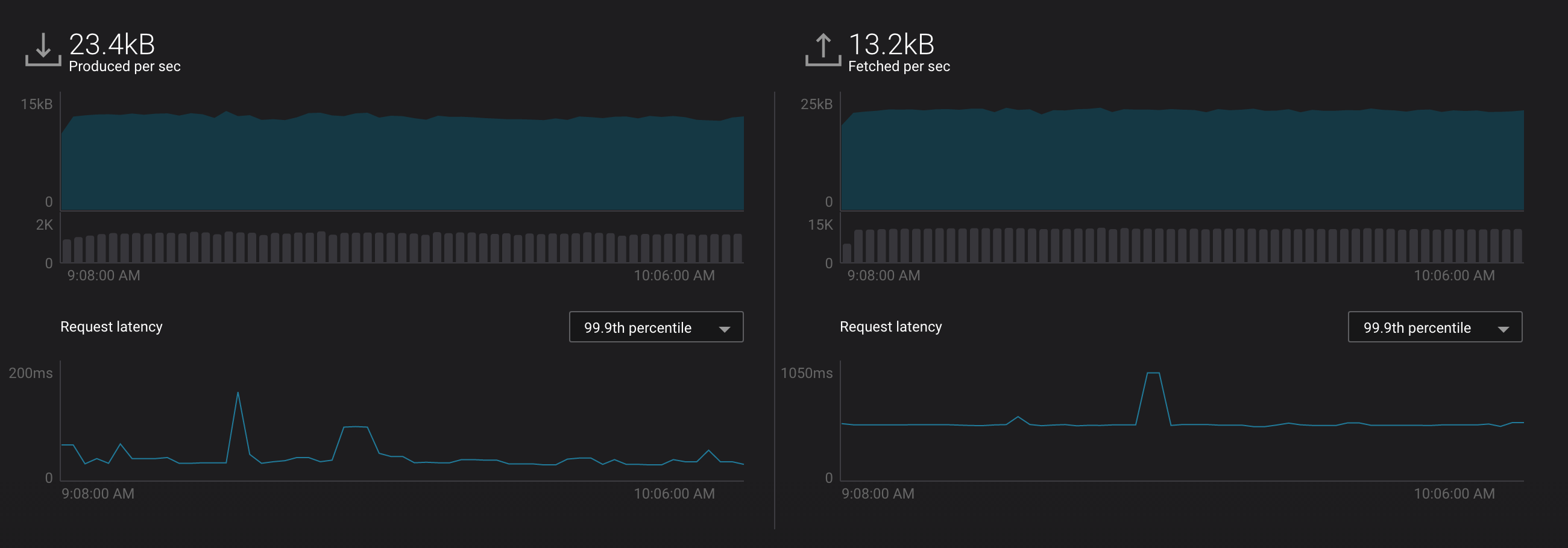
Task: Click the left Request latency heading
Action: (112, 327)
